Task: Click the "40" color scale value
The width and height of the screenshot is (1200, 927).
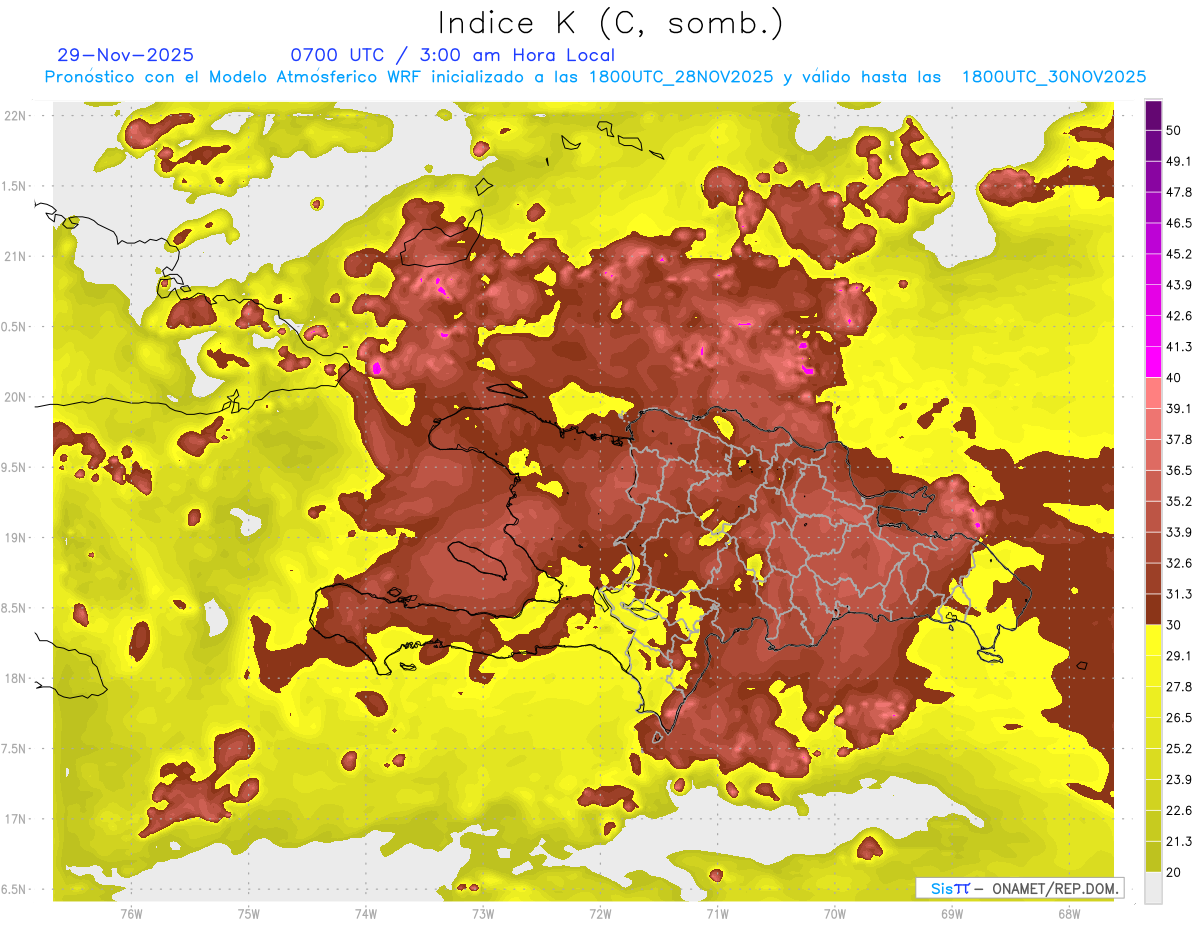Action: coord(1174,378)
